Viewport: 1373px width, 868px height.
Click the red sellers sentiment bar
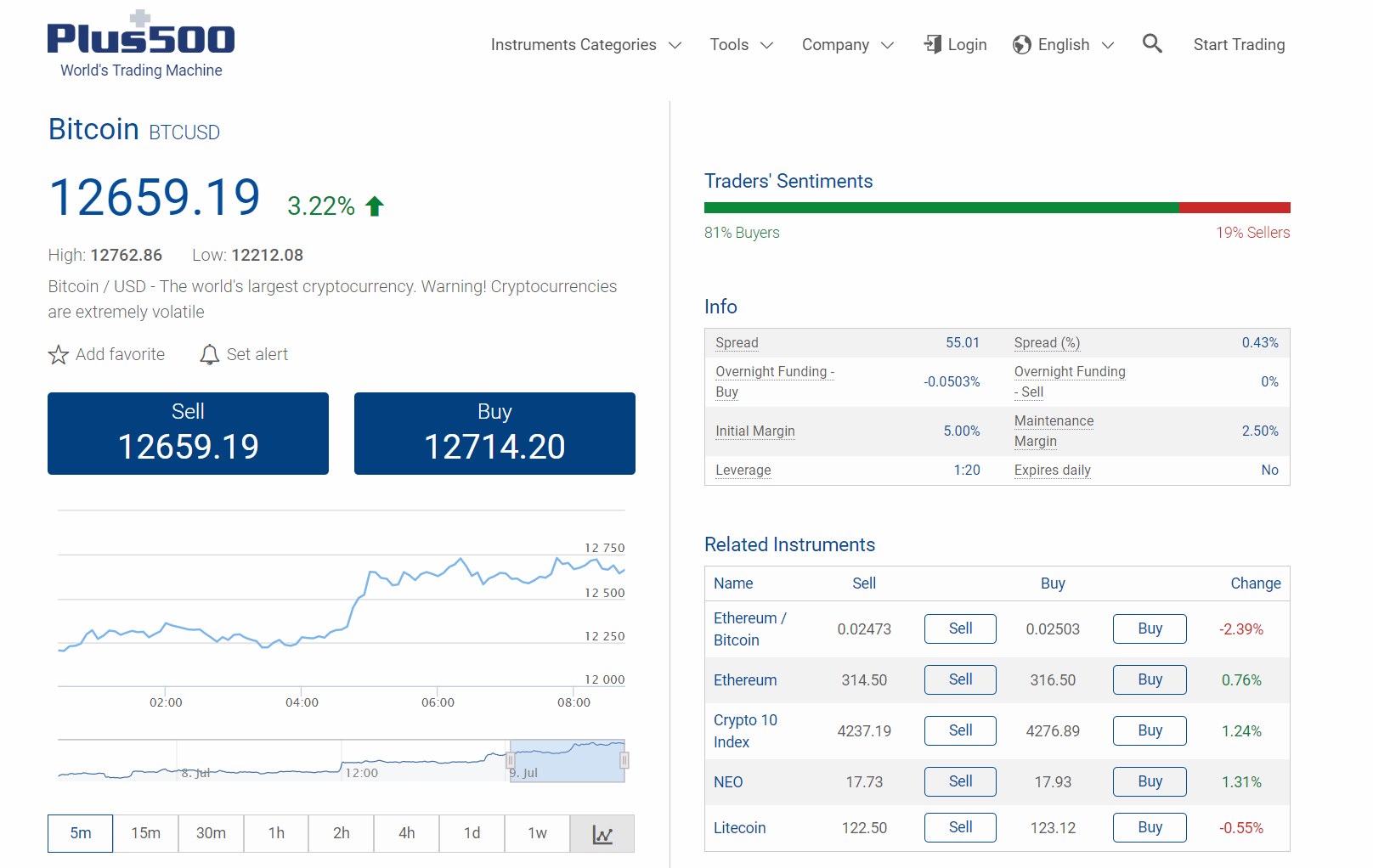tap(1235, 207)
